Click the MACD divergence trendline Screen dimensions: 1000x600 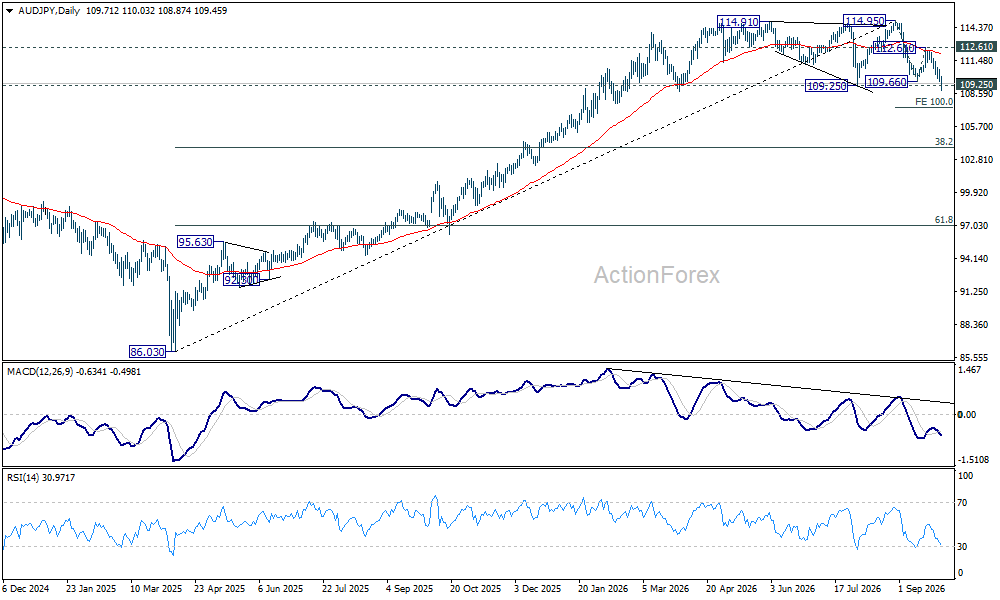[x=780, y=386]
